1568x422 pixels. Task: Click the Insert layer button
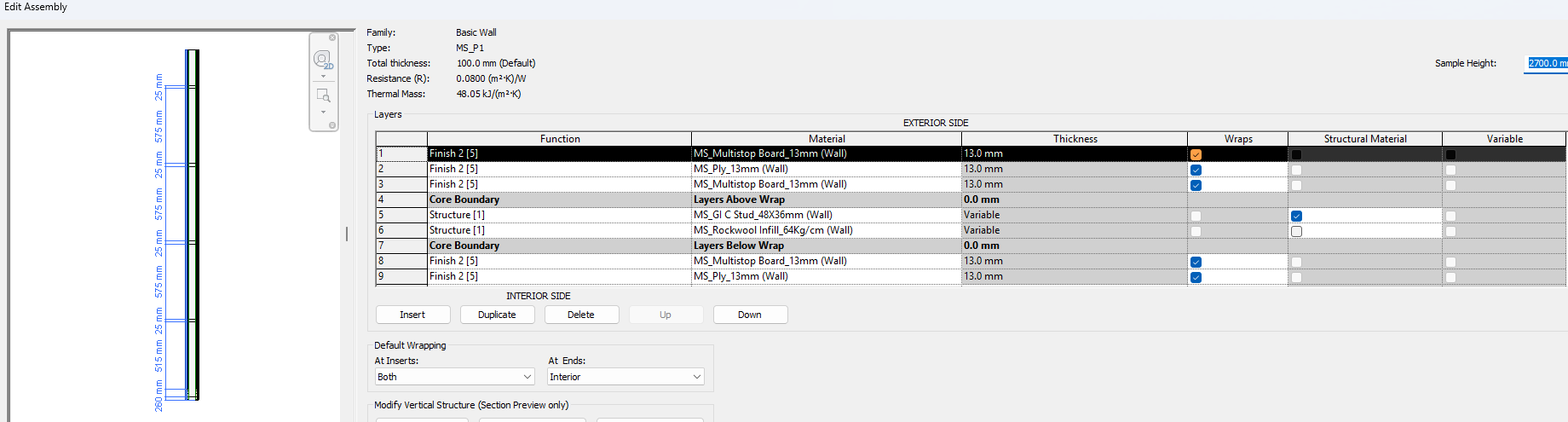pyautogui.click(x=412, y=315)
